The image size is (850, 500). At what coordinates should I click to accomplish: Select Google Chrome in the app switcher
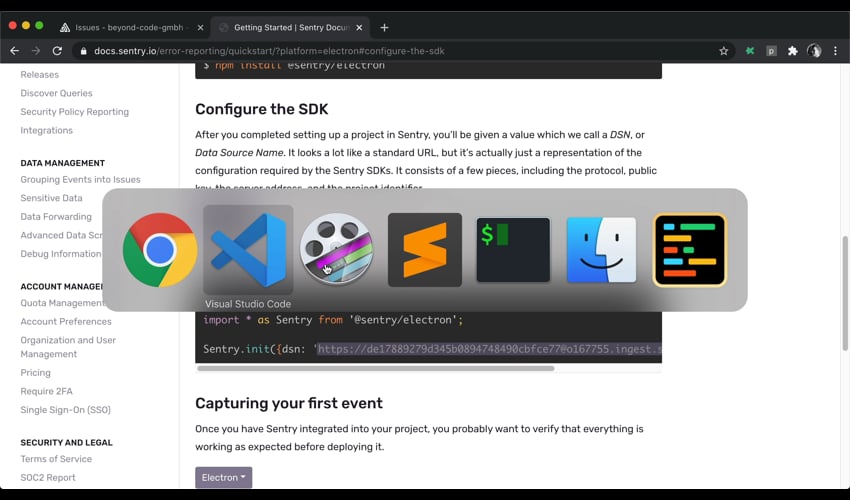tap(160, 250)
